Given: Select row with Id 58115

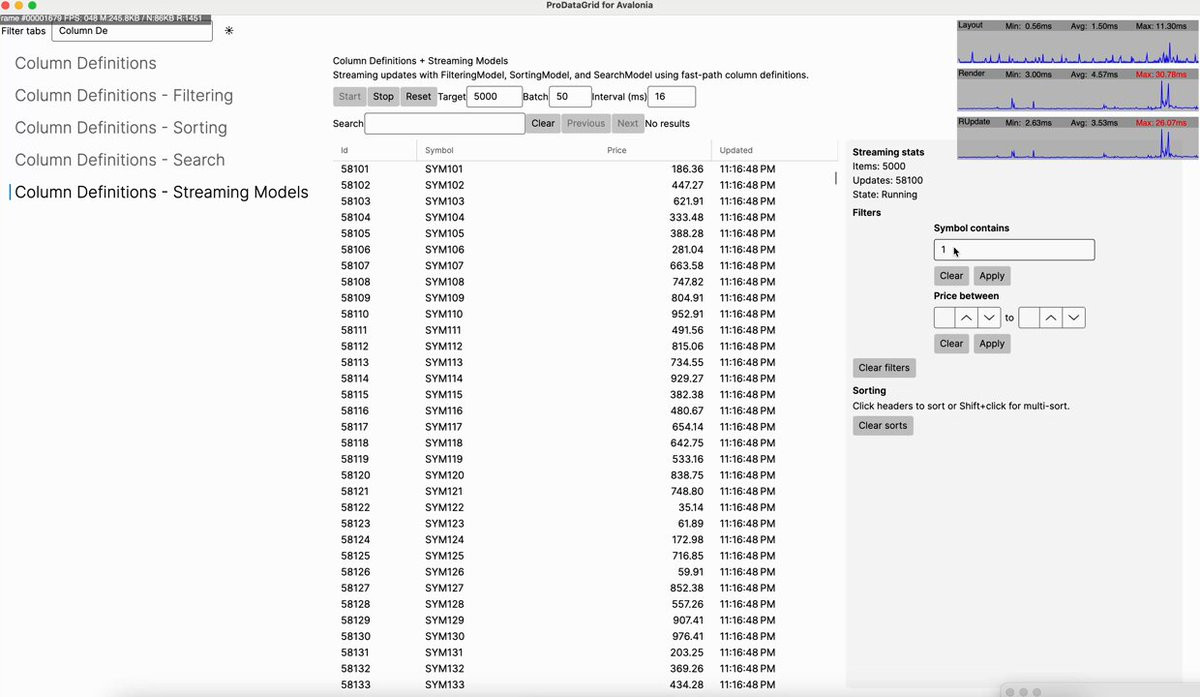Looking at the screenshot, I should point(585,395).
